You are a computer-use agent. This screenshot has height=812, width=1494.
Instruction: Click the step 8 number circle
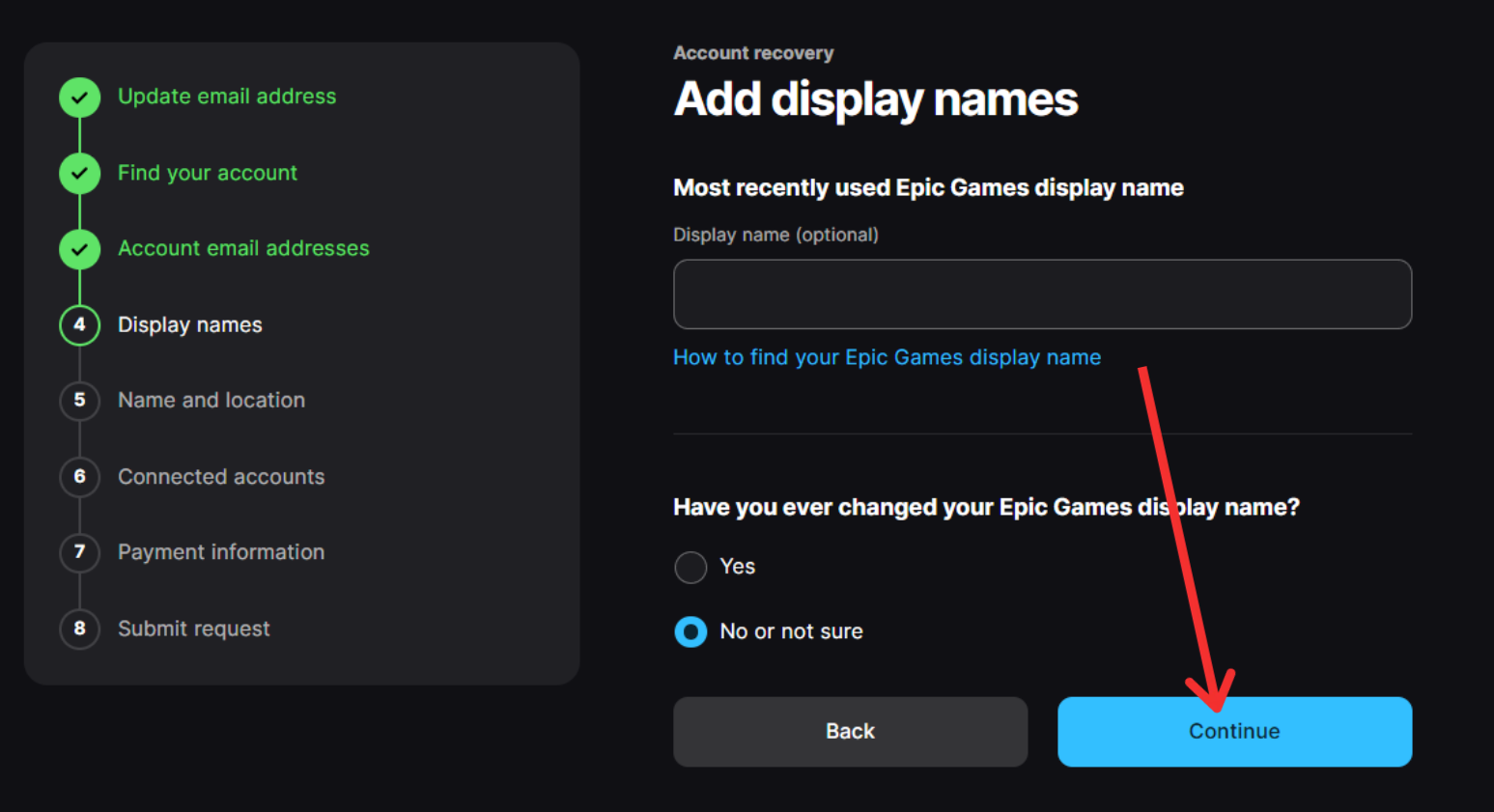(x=79, y=629)
